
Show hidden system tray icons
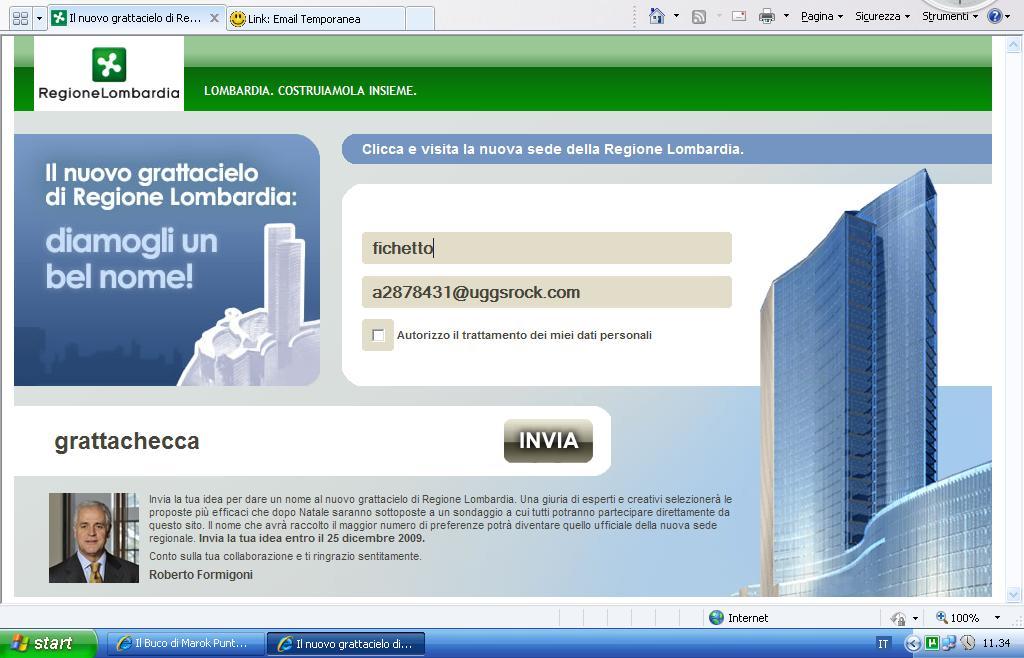click(912, 644)
